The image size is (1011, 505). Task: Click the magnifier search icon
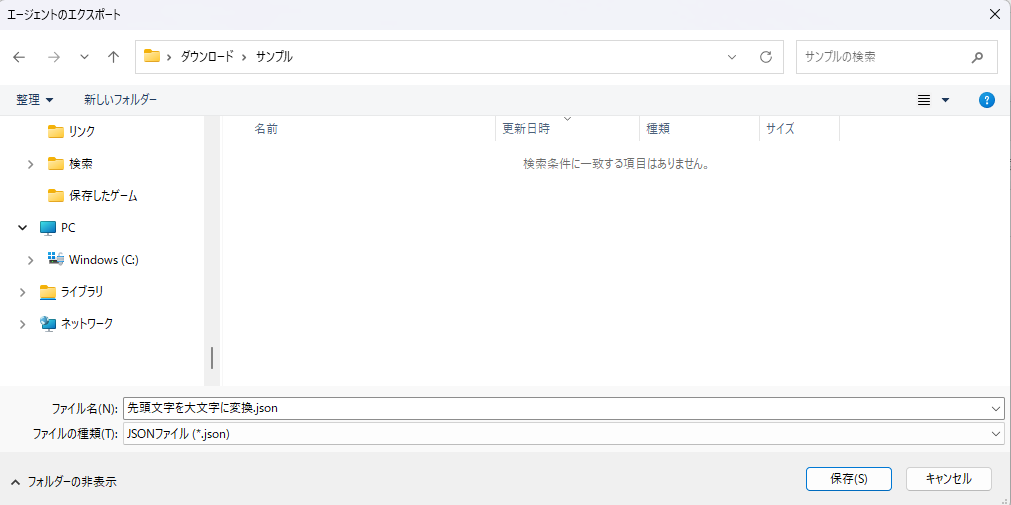pyautogui.click(x=977, y=57)
